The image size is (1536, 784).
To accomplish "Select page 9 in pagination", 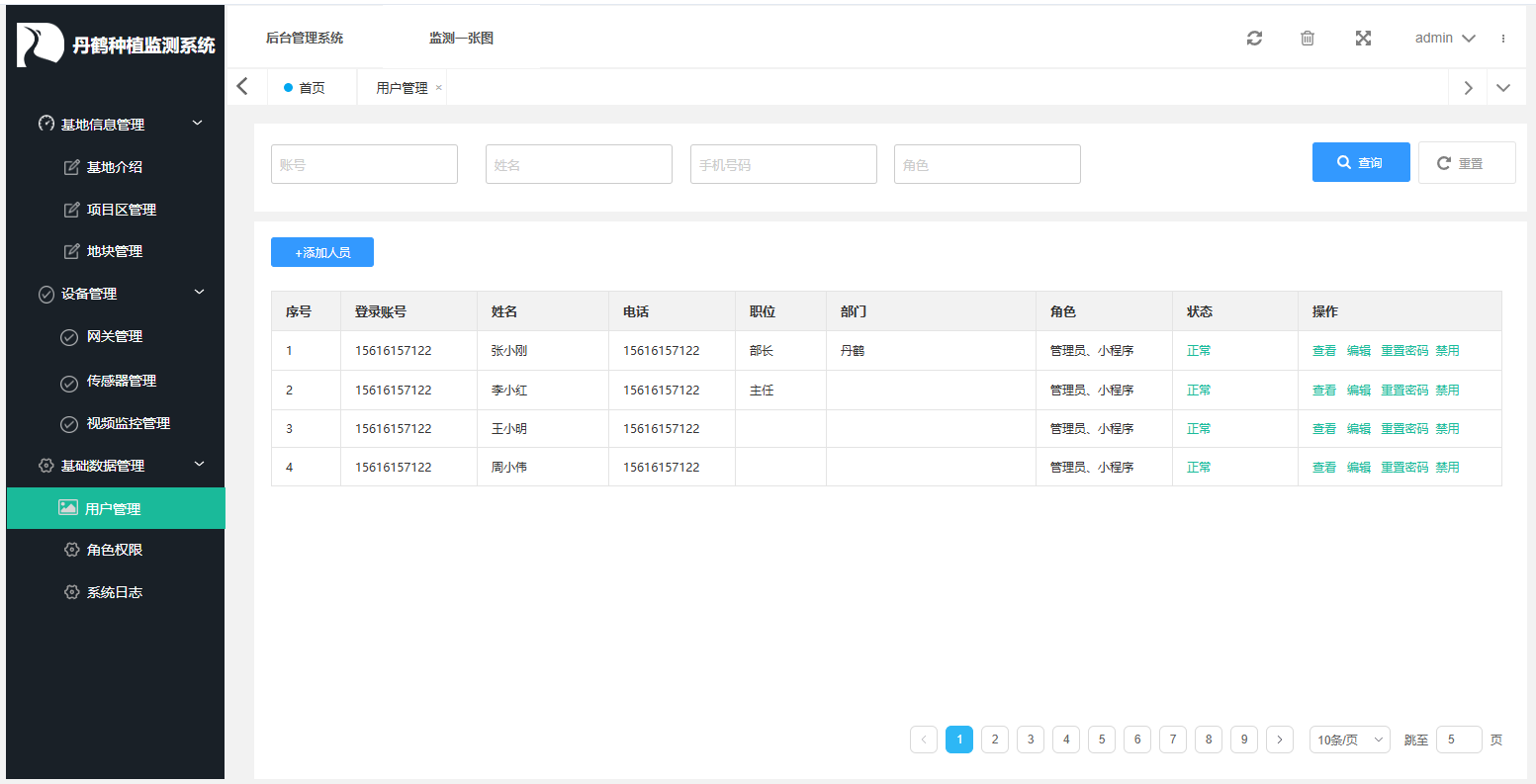I will [x=1244, y=740].
